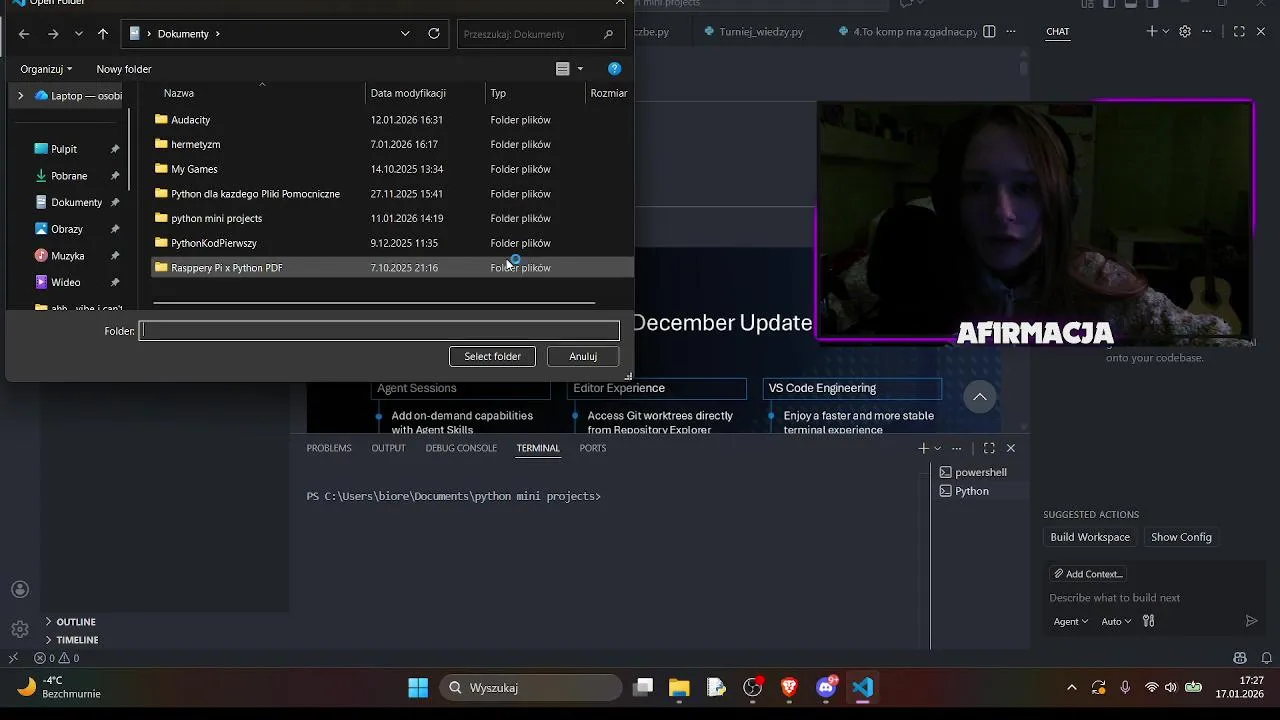Confirm with the Select folder button
This screenshot has width=1280, height=720.
(492, 356)
